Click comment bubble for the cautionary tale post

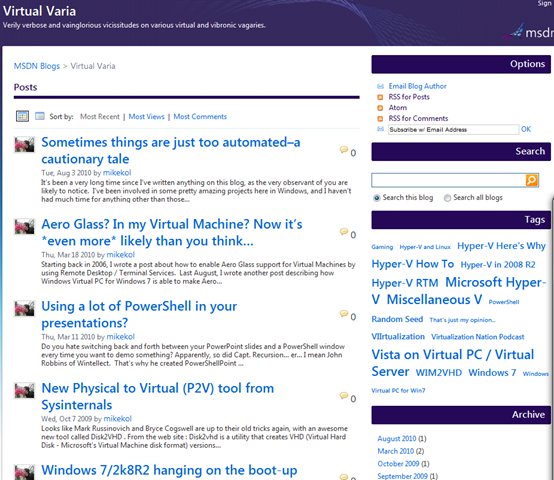pyautogui.click(x=344, y=150)
